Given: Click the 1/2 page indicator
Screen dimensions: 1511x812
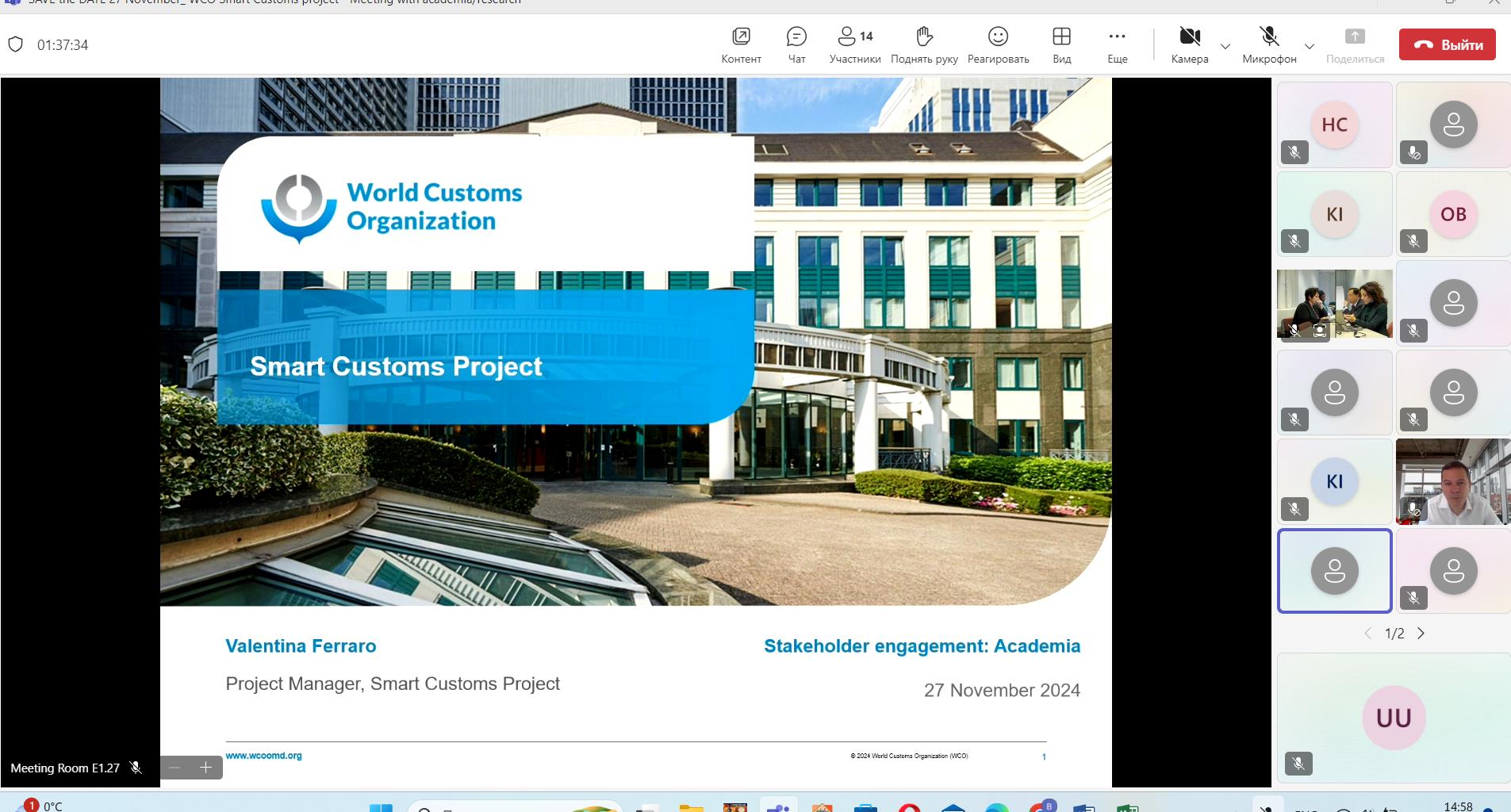Looking at the screenshot, I should tap(1394, 634).
